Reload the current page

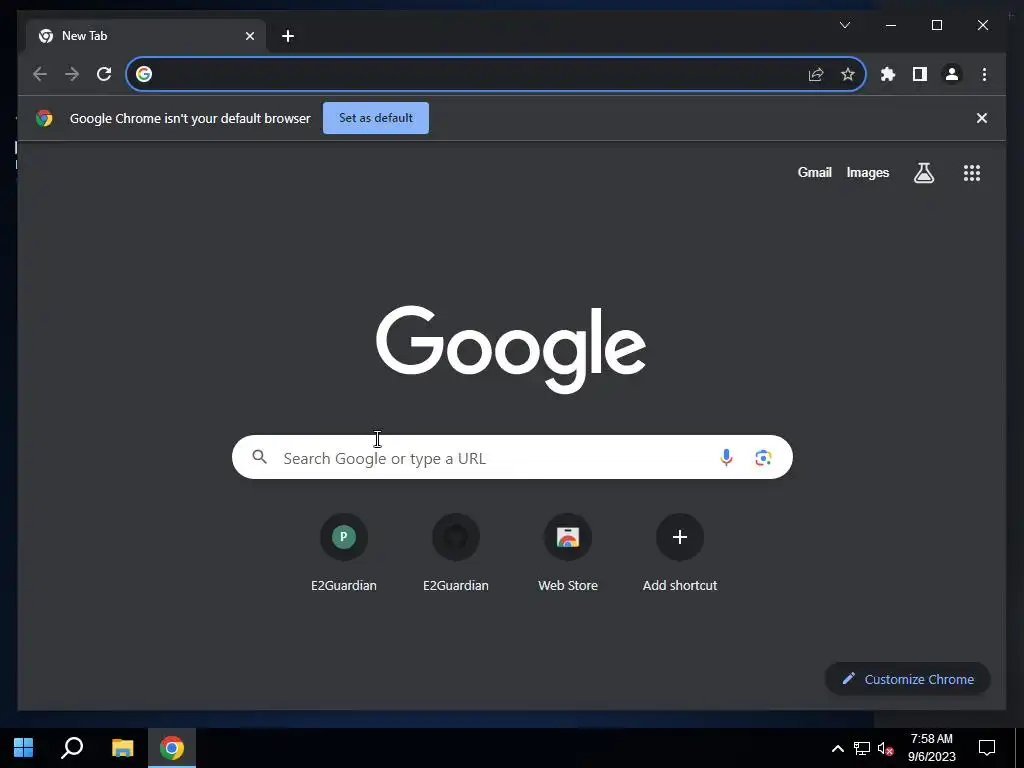[x=104, y=74]
